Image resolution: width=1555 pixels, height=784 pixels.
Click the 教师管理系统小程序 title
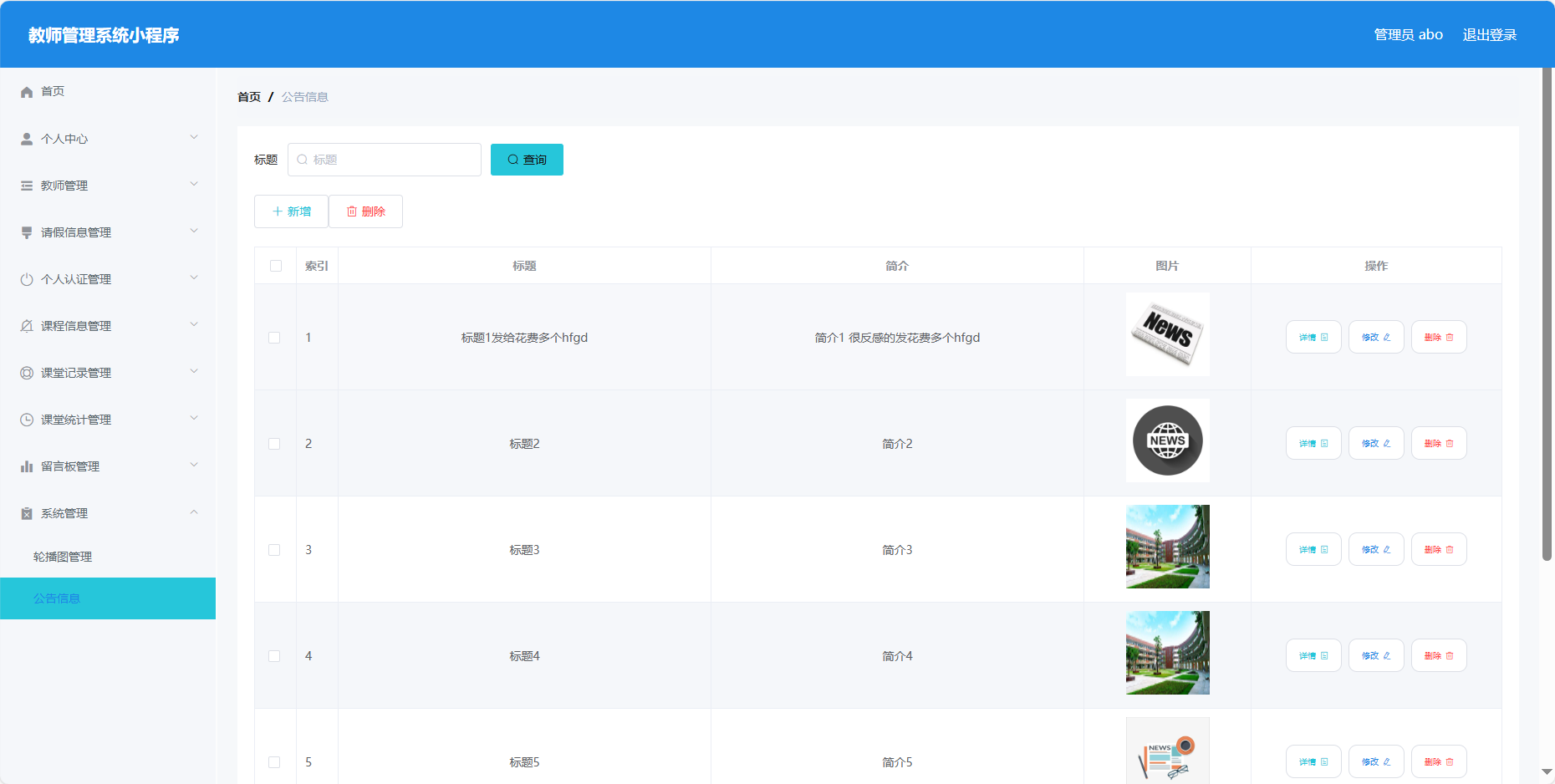click(x=104, y=35)
